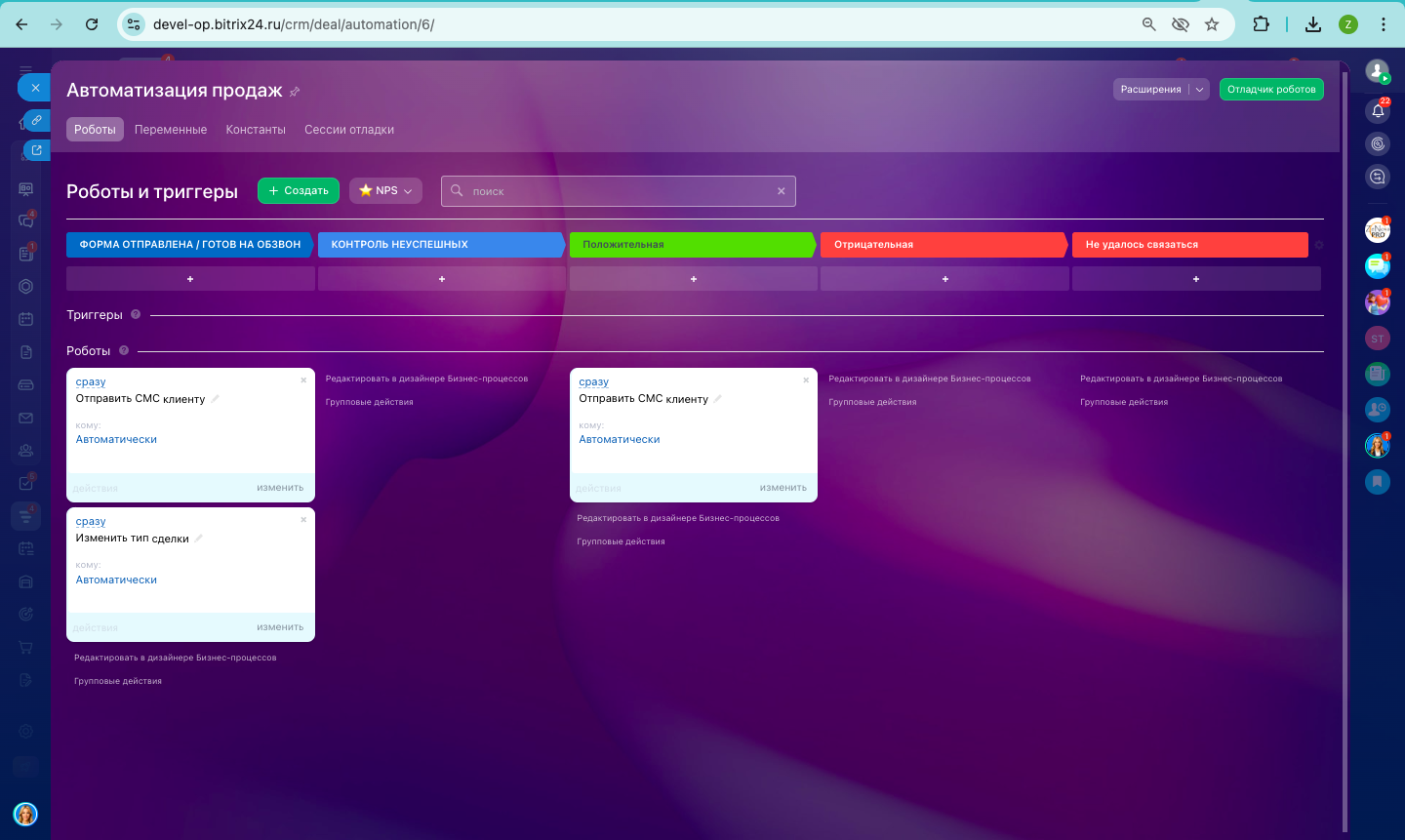
Task: Select the red Отрицательная stage header
Action: pyautogui.click(x=944, y=245)
